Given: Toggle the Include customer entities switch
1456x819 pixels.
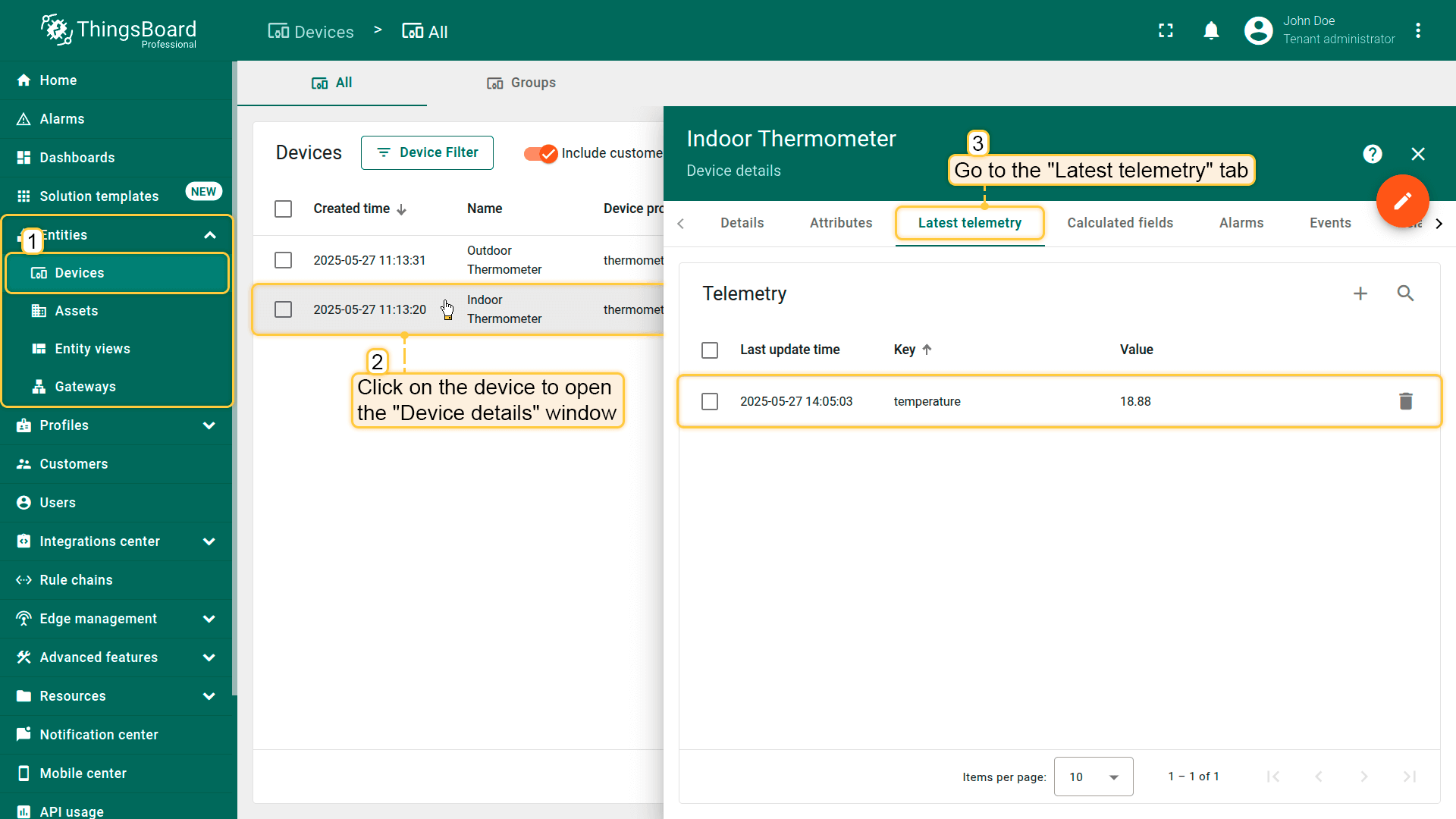Looking at the screenshot, I should [x=541, y=153].
